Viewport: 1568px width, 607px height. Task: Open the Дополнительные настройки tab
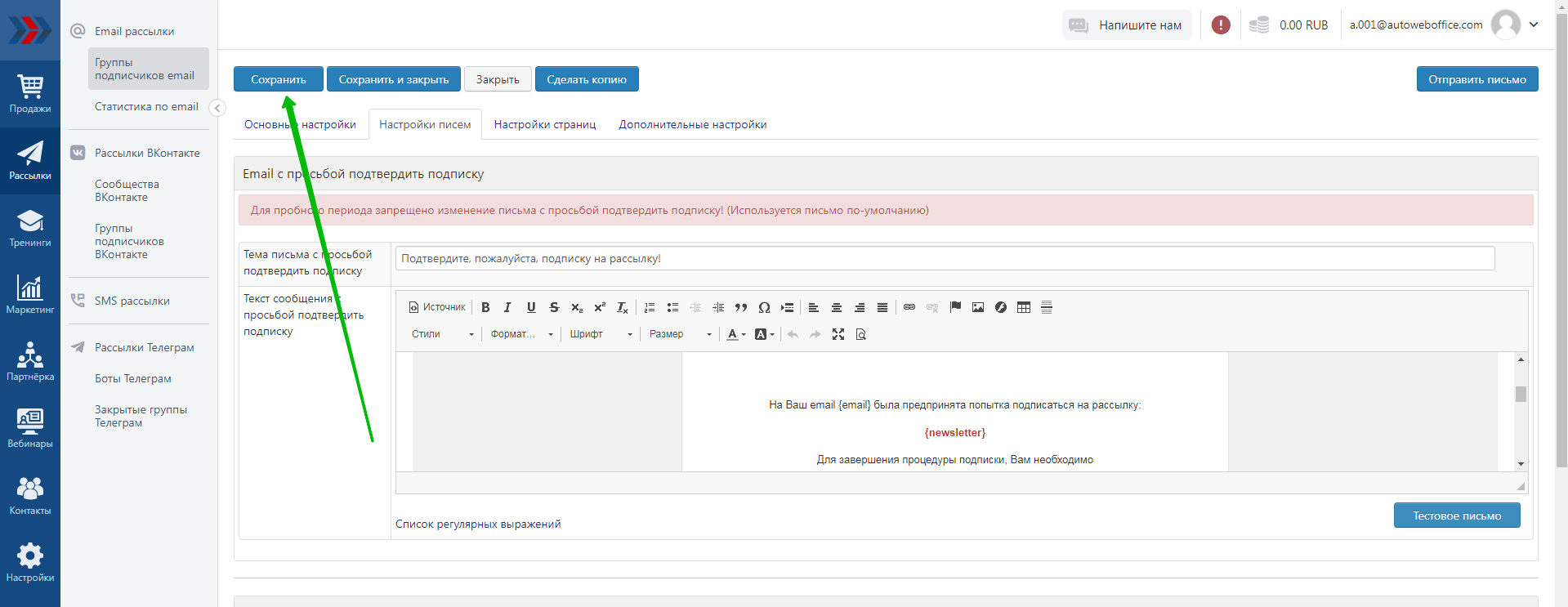pyautogui.click(x=692, y=125)
